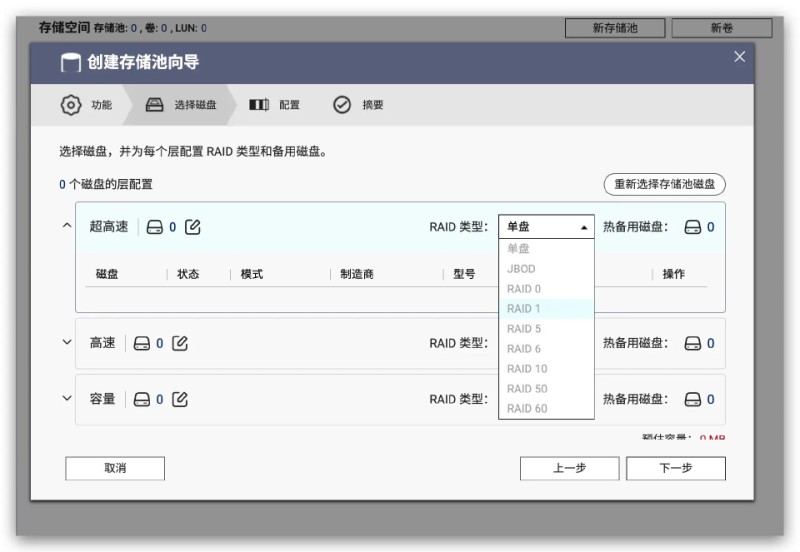Screen dimensions: 800x552
Task: Click hot spare disk icon in 超高速 row
Action: tap(693, 227)
